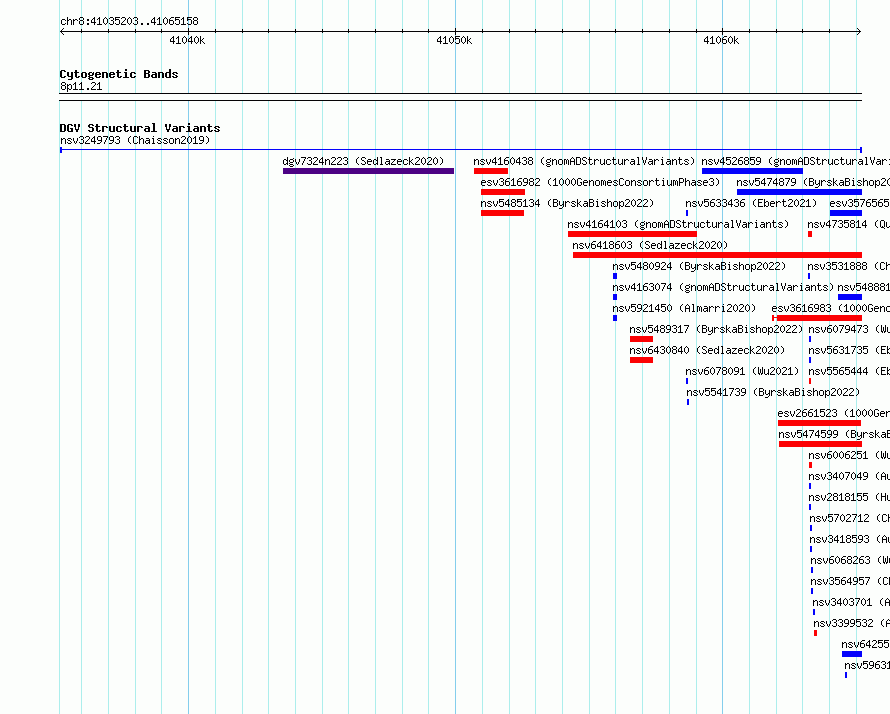Click nsv5485134 (ByrskaBishop2022) label
890x714 pixels.
point(567,203)
